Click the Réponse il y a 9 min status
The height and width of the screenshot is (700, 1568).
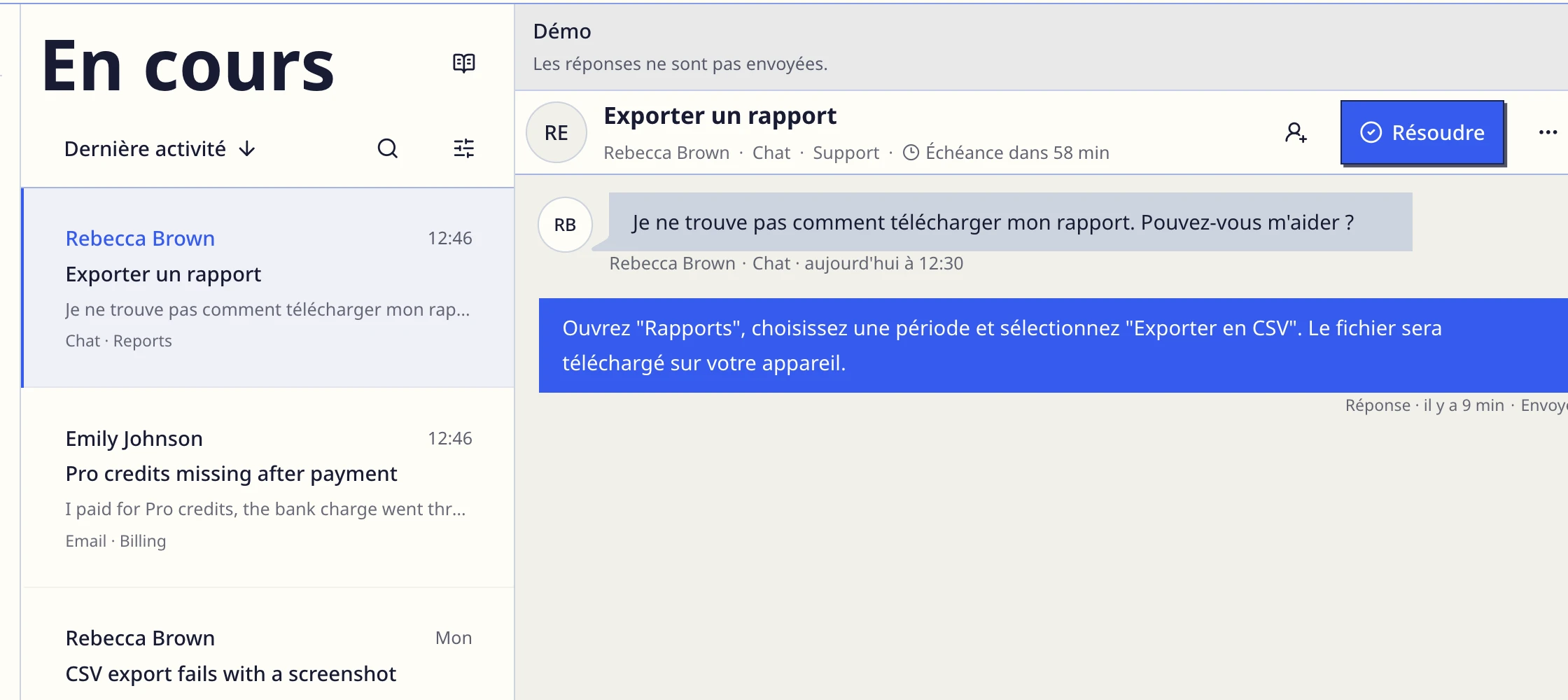coord(1424,405)
